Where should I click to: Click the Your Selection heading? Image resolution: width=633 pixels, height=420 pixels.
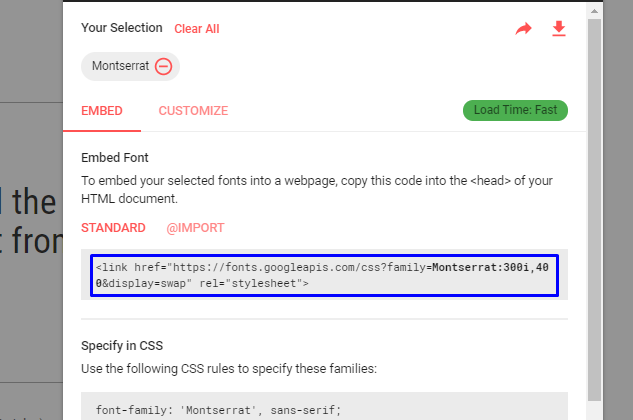pos(122,27)
